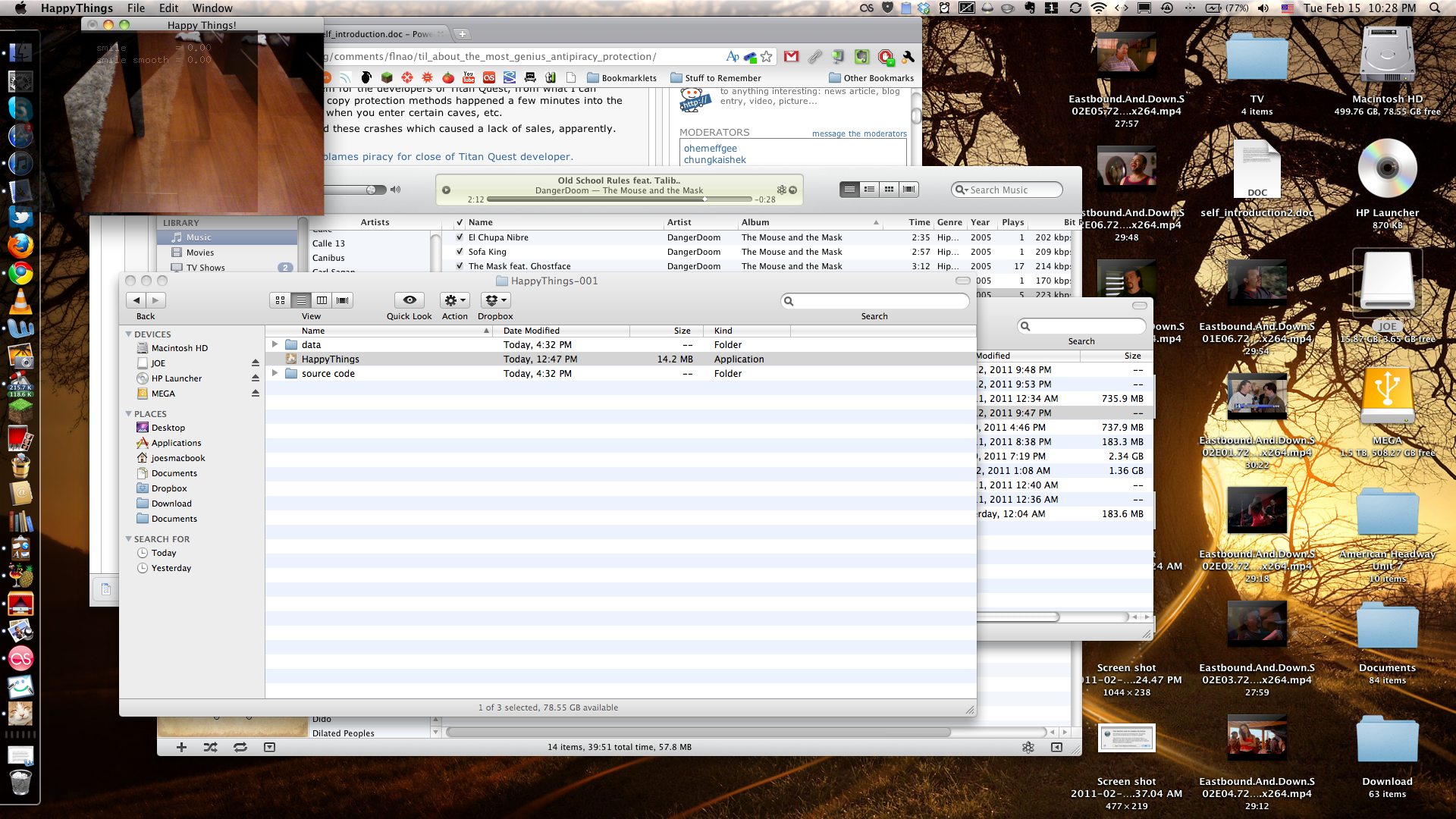
Task: Expand the source code folder triangle
Action: [275, 373]
